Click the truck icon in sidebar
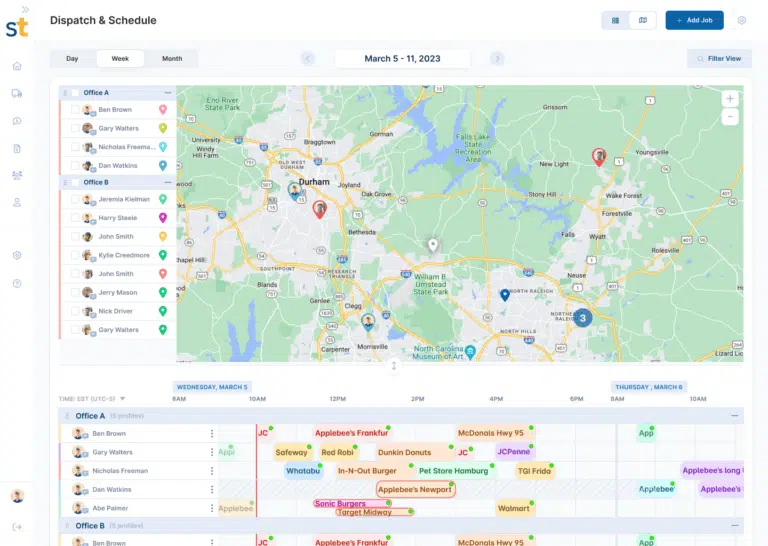Screen dimensions: 768x546 (x=17, y=93)
